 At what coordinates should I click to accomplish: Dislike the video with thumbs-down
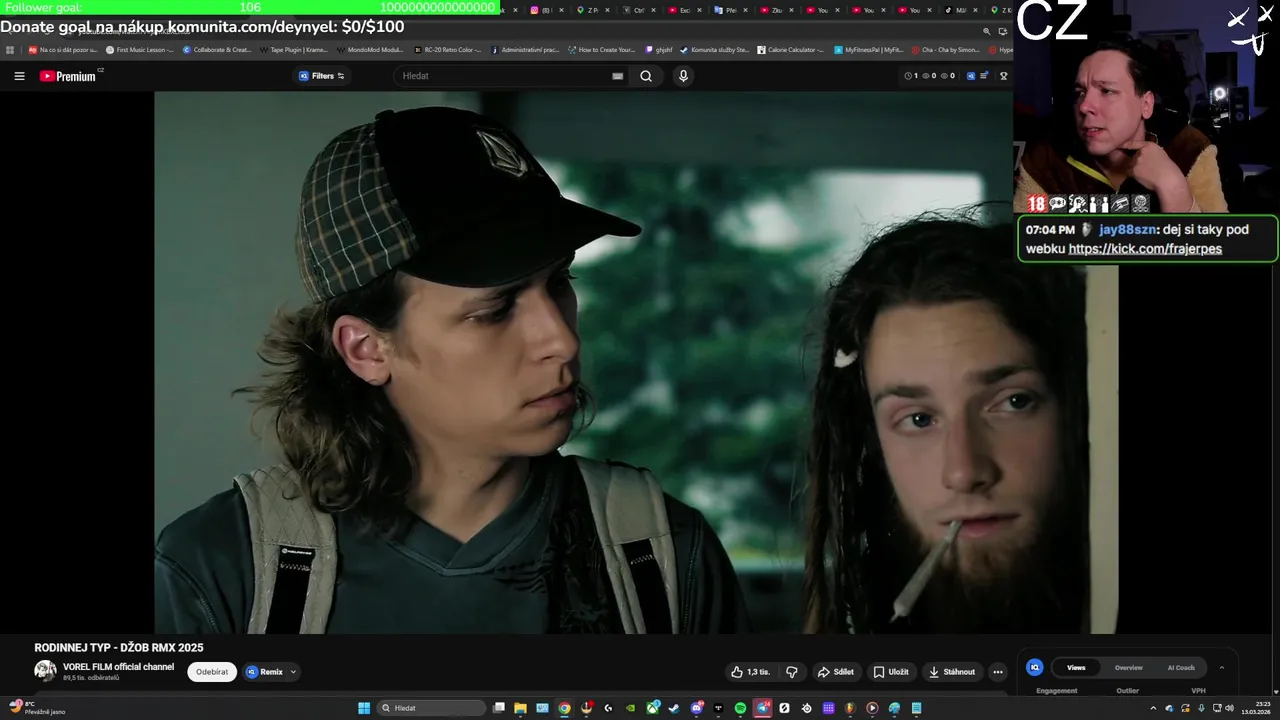[791, 672]
